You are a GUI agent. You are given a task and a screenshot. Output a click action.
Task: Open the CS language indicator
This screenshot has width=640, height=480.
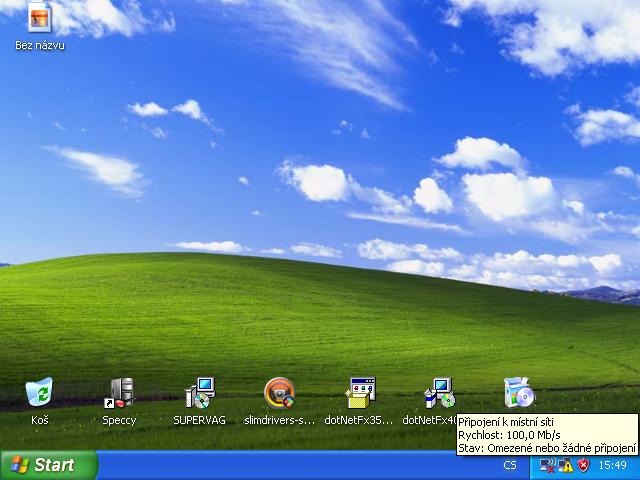510,466
